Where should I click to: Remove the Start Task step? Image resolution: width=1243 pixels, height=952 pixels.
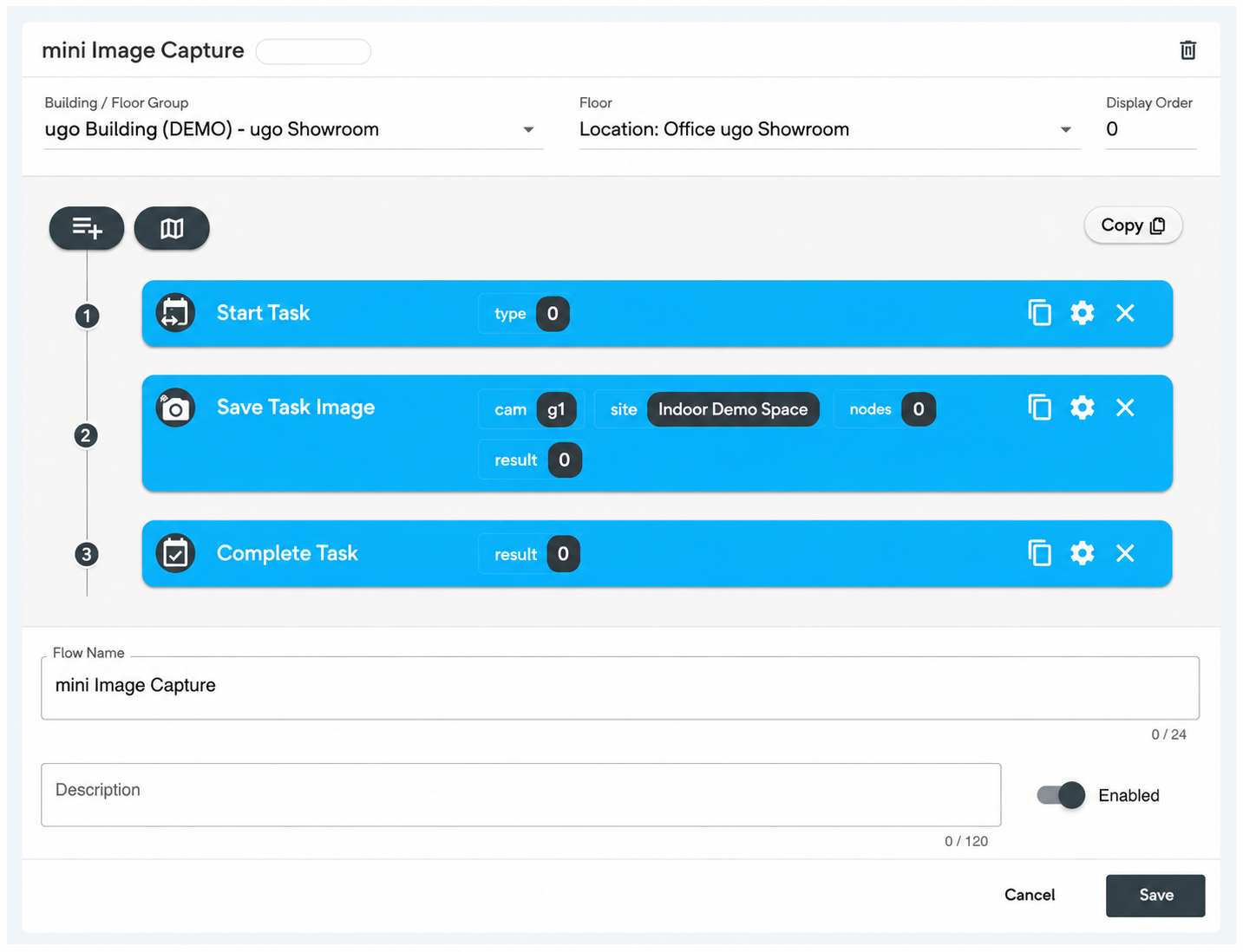click(1125, 313)
